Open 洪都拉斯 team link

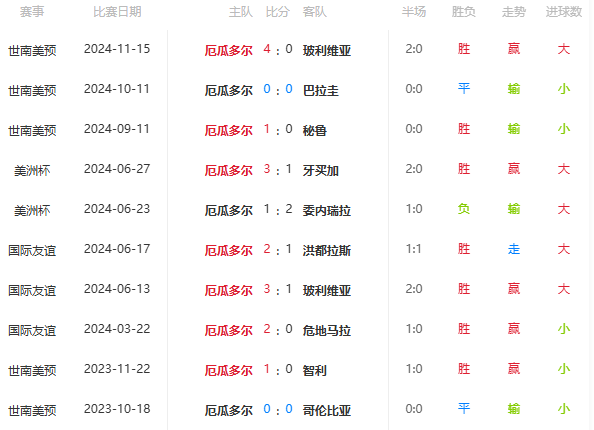pos(327,250)
